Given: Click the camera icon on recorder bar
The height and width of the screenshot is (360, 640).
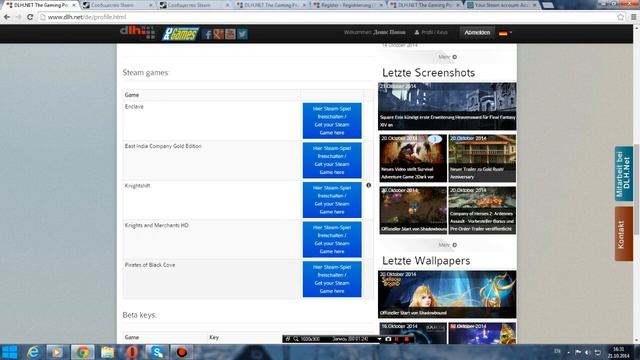Looking at the screenshot, I should pyautogui.click(x=388, y=339).
